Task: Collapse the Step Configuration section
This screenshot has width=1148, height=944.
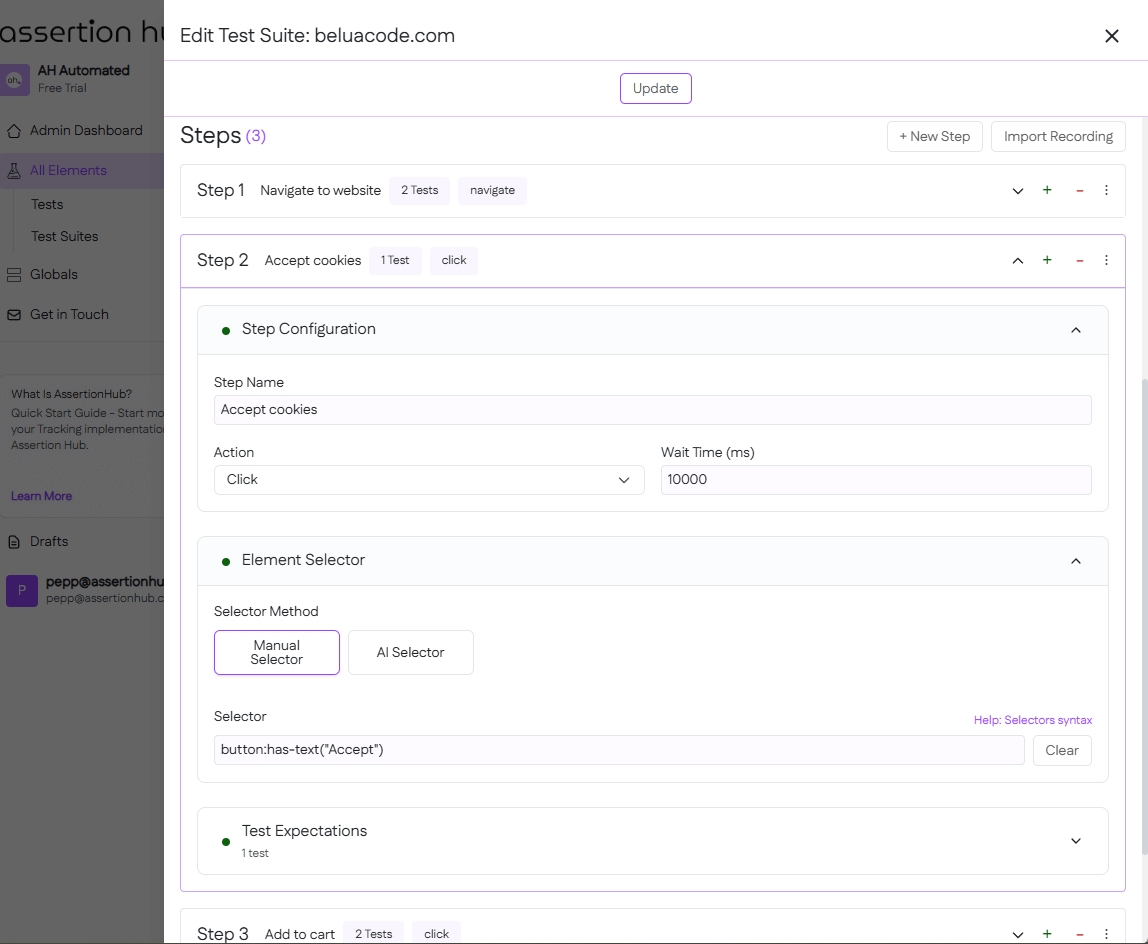Action: point(1076,329)
